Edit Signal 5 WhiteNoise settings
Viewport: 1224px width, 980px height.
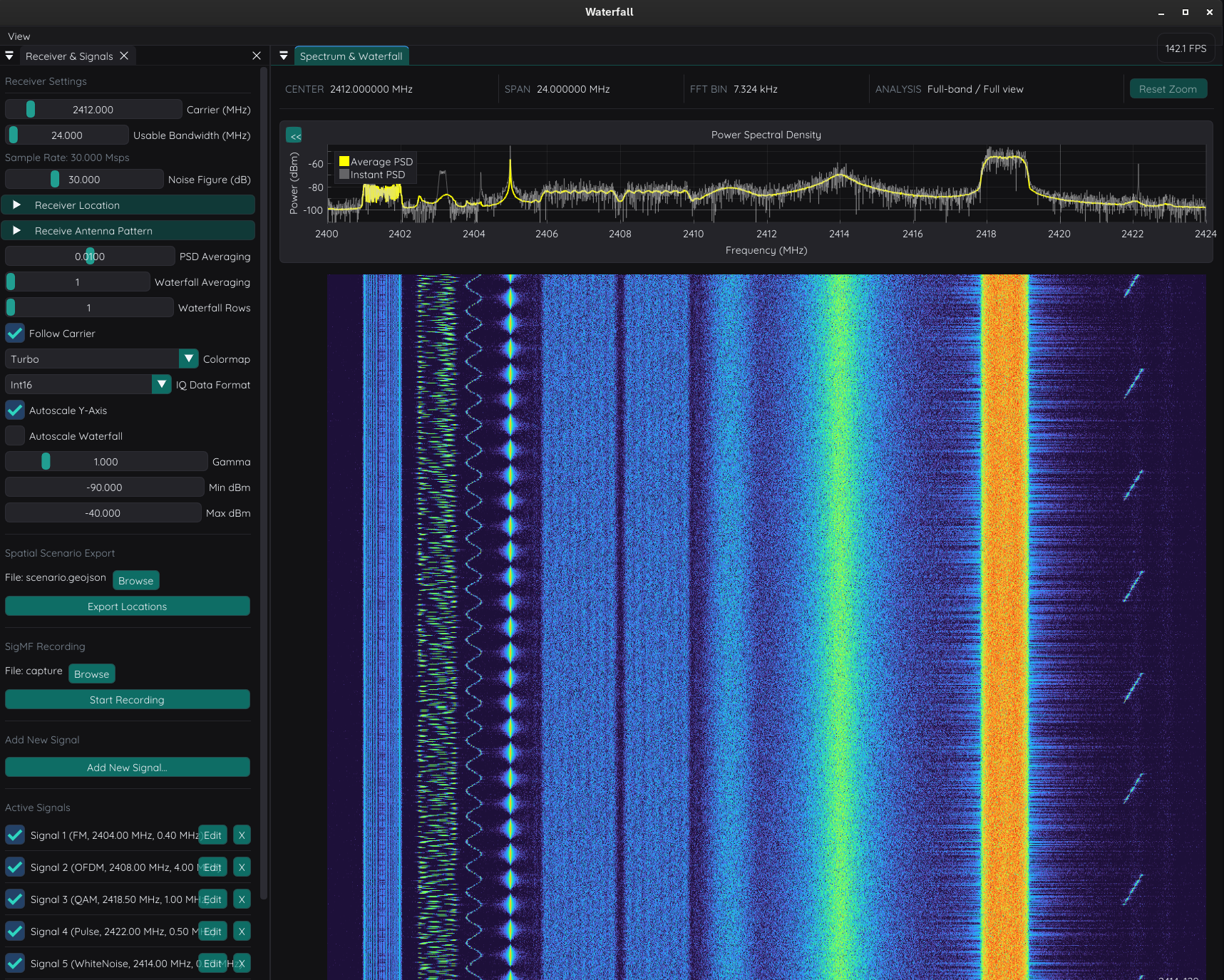(x=212, y=964)
